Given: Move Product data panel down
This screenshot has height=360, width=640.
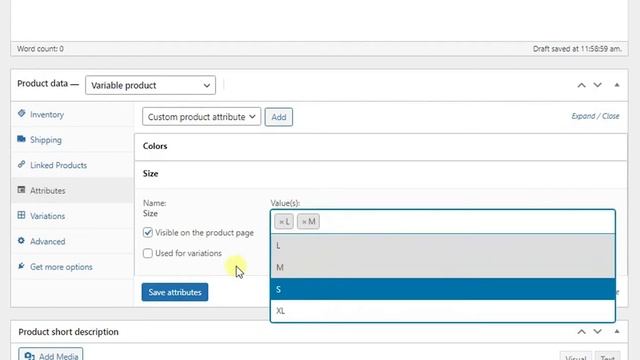Looking at the screenshot, I should tap(598, 85).
